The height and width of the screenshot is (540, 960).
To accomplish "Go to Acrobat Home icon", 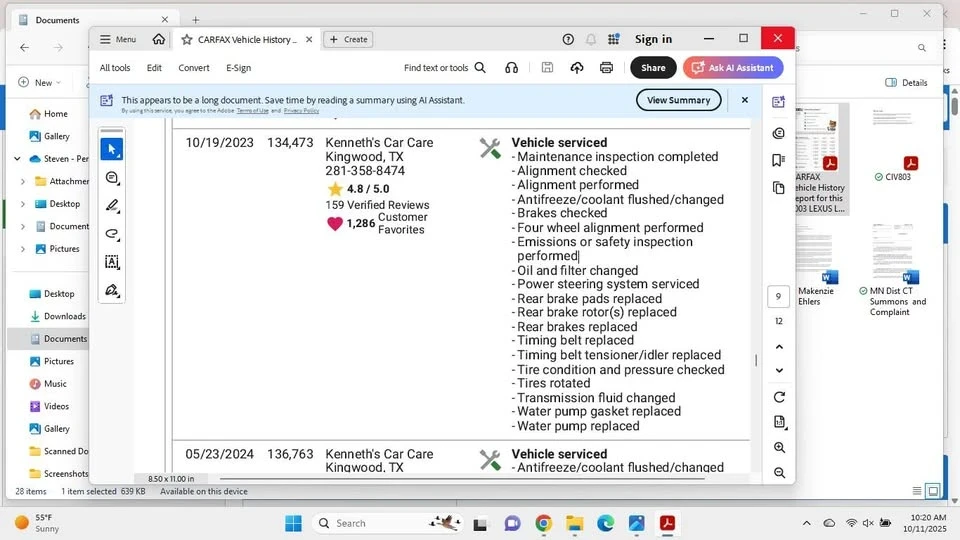I will [159, 39].
